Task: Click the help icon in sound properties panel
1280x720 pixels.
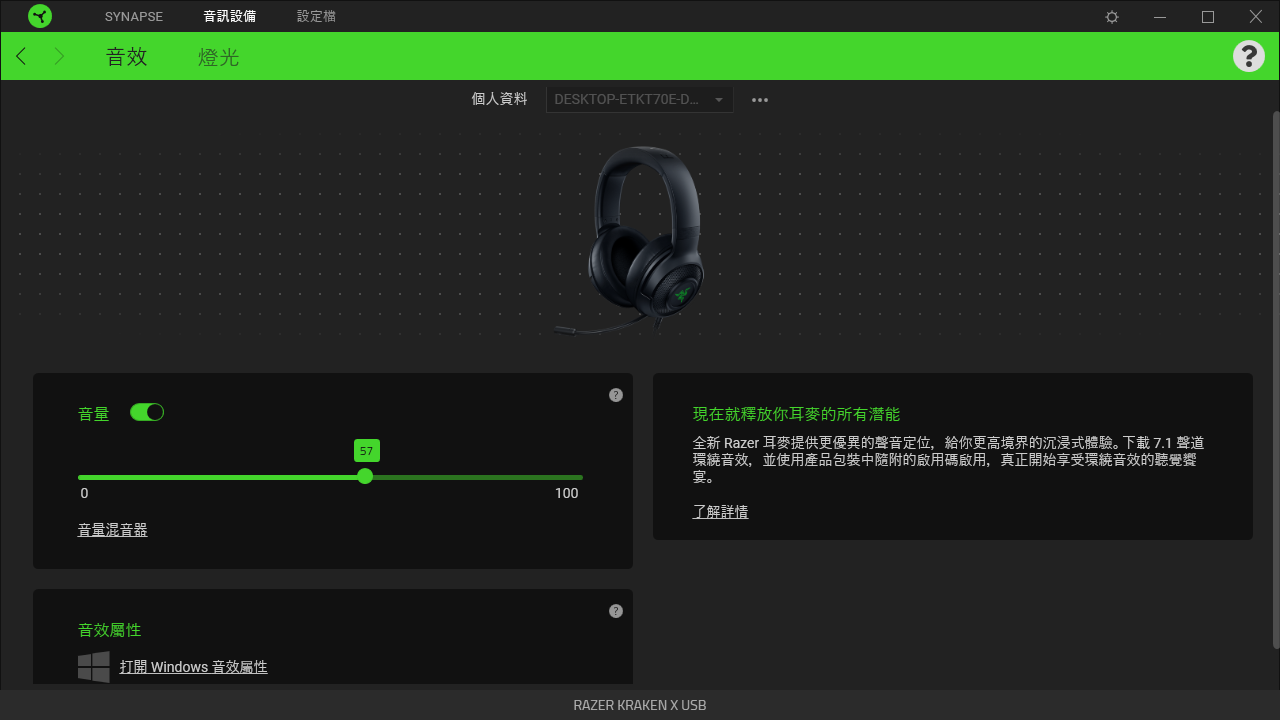Action: pos(616,611)
